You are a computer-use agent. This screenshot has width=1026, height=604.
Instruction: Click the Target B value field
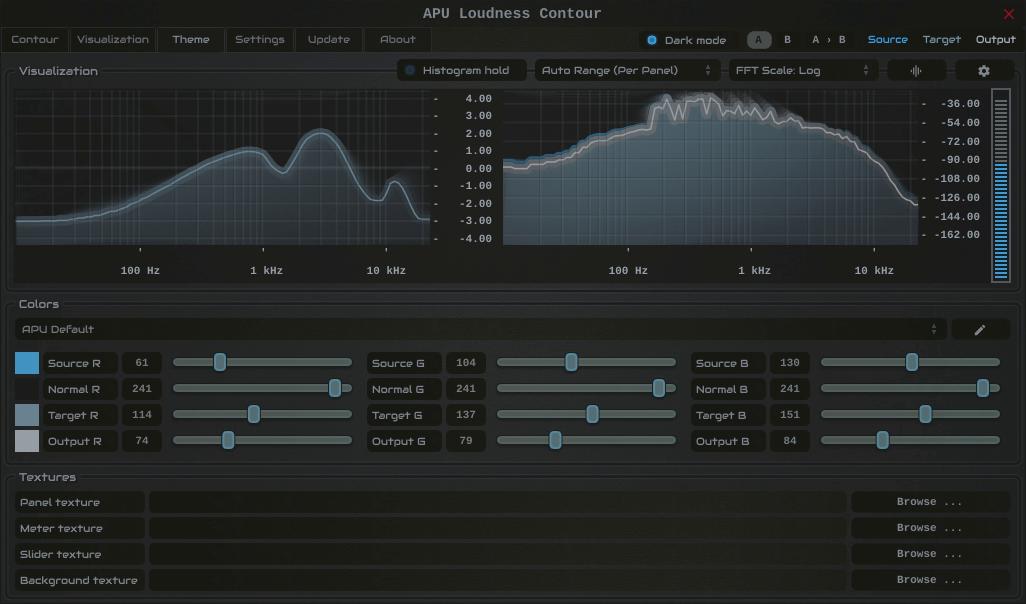[x=790, y=415]
